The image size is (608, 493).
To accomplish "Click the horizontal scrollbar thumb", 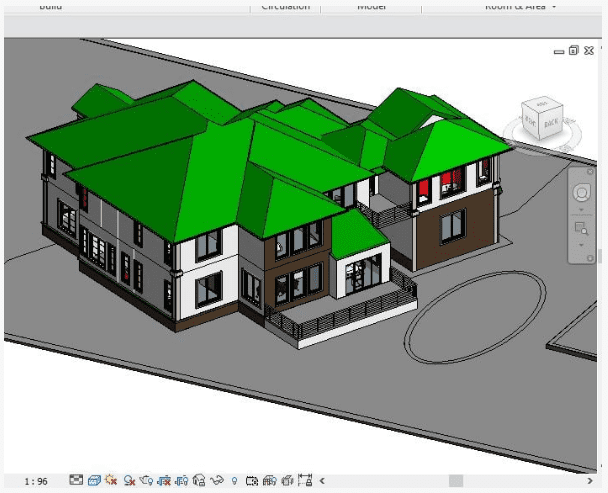I will point(455,481).
